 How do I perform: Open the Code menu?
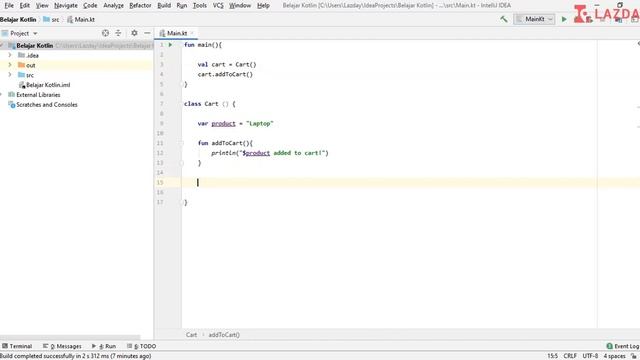tap(90, 6)
